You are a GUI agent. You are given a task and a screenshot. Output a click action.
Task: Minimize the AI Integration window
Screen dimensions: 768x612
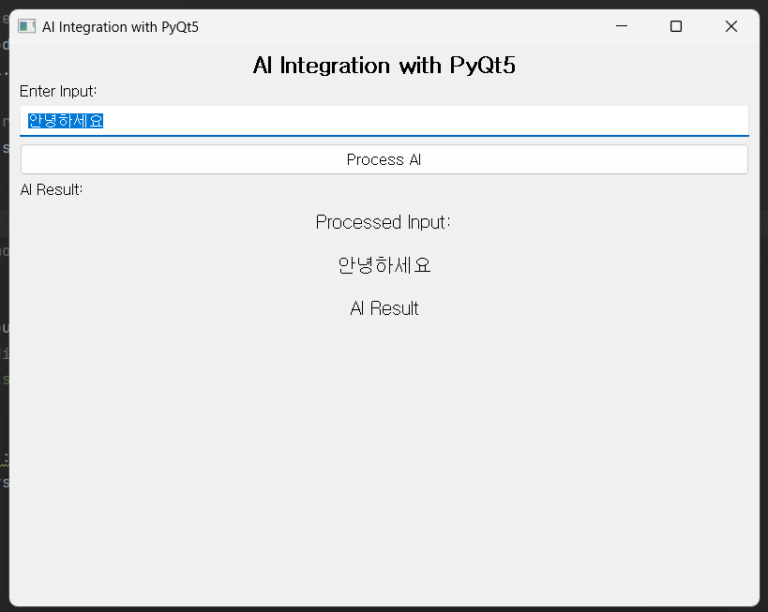coord(621,27)
